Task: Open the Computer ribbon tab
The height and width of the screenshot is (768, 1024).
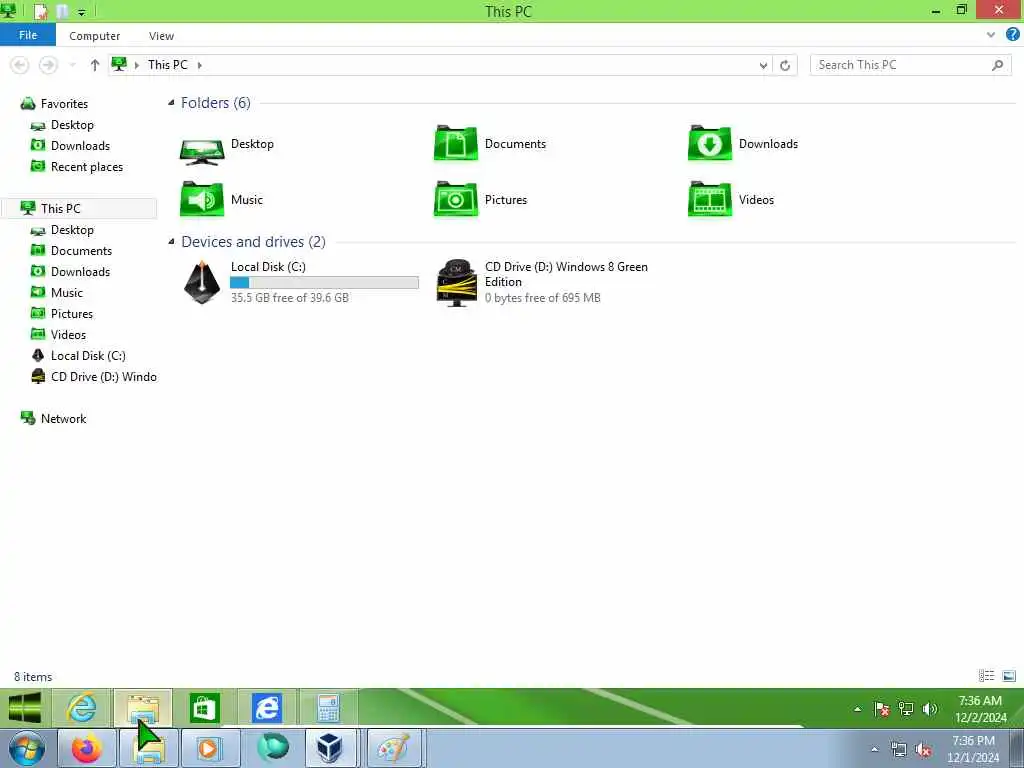Action: (95, 36)
